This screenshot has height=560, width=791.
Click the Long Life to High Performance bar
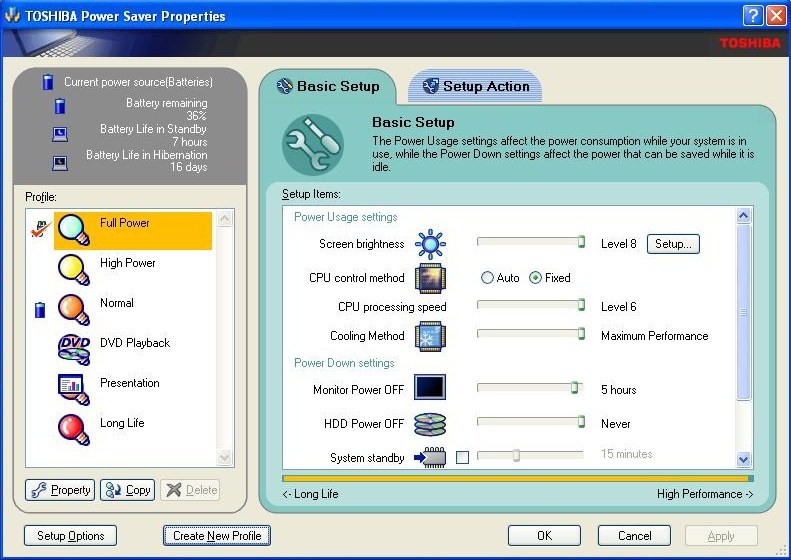tap(518, 478)
